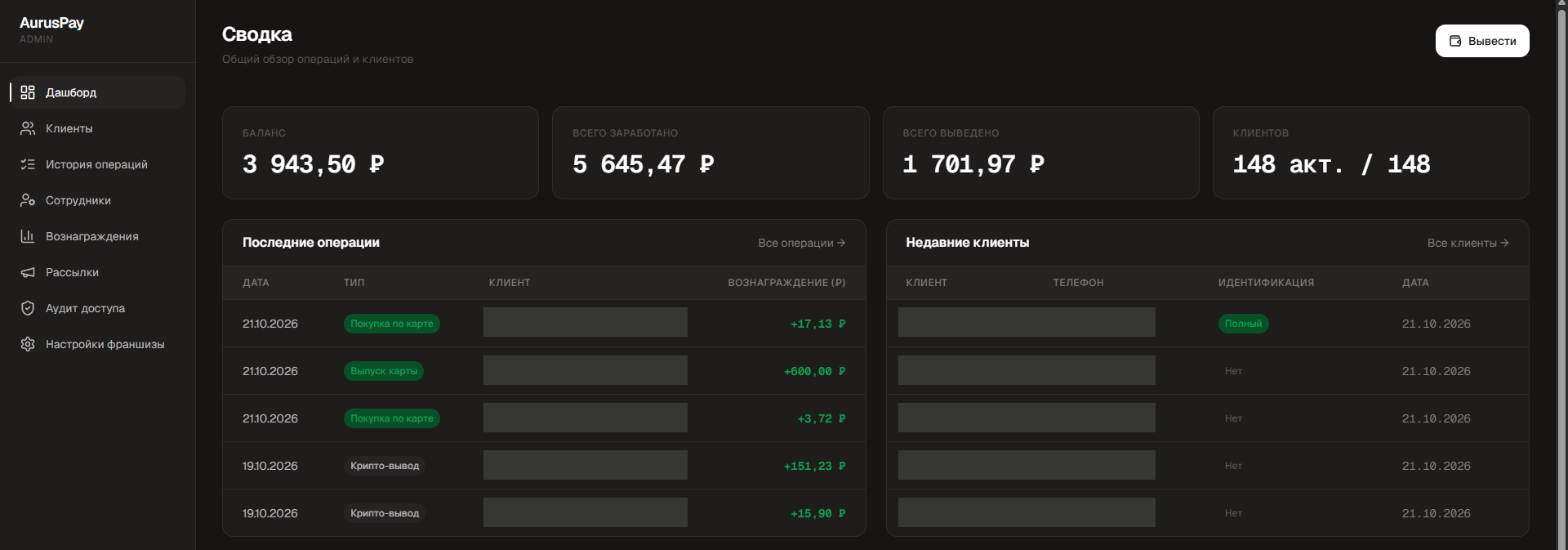Click the Сотрудники user-settings icon
This screenshot has height=550, width=1568.
tap(28, 200)
